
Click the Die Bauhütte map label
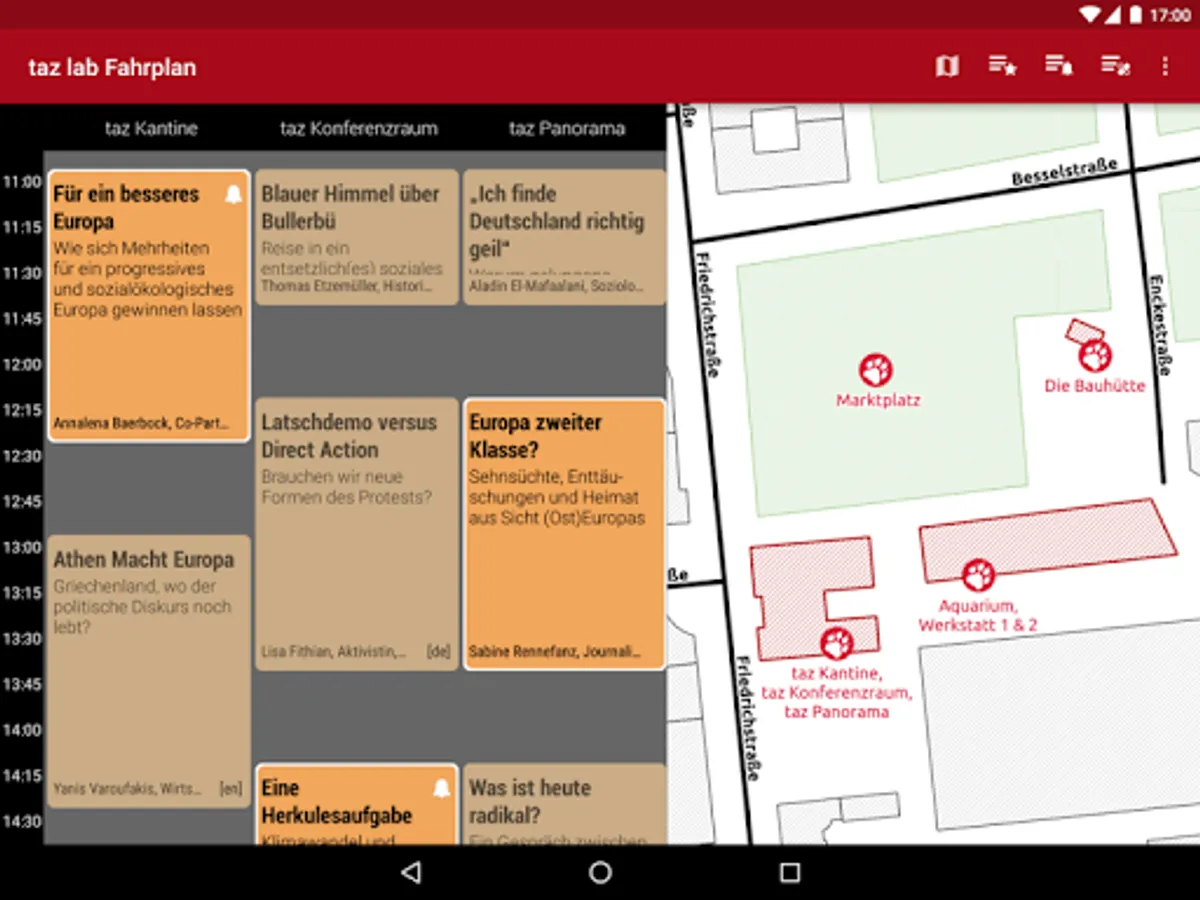click(x=1095, y=385)
